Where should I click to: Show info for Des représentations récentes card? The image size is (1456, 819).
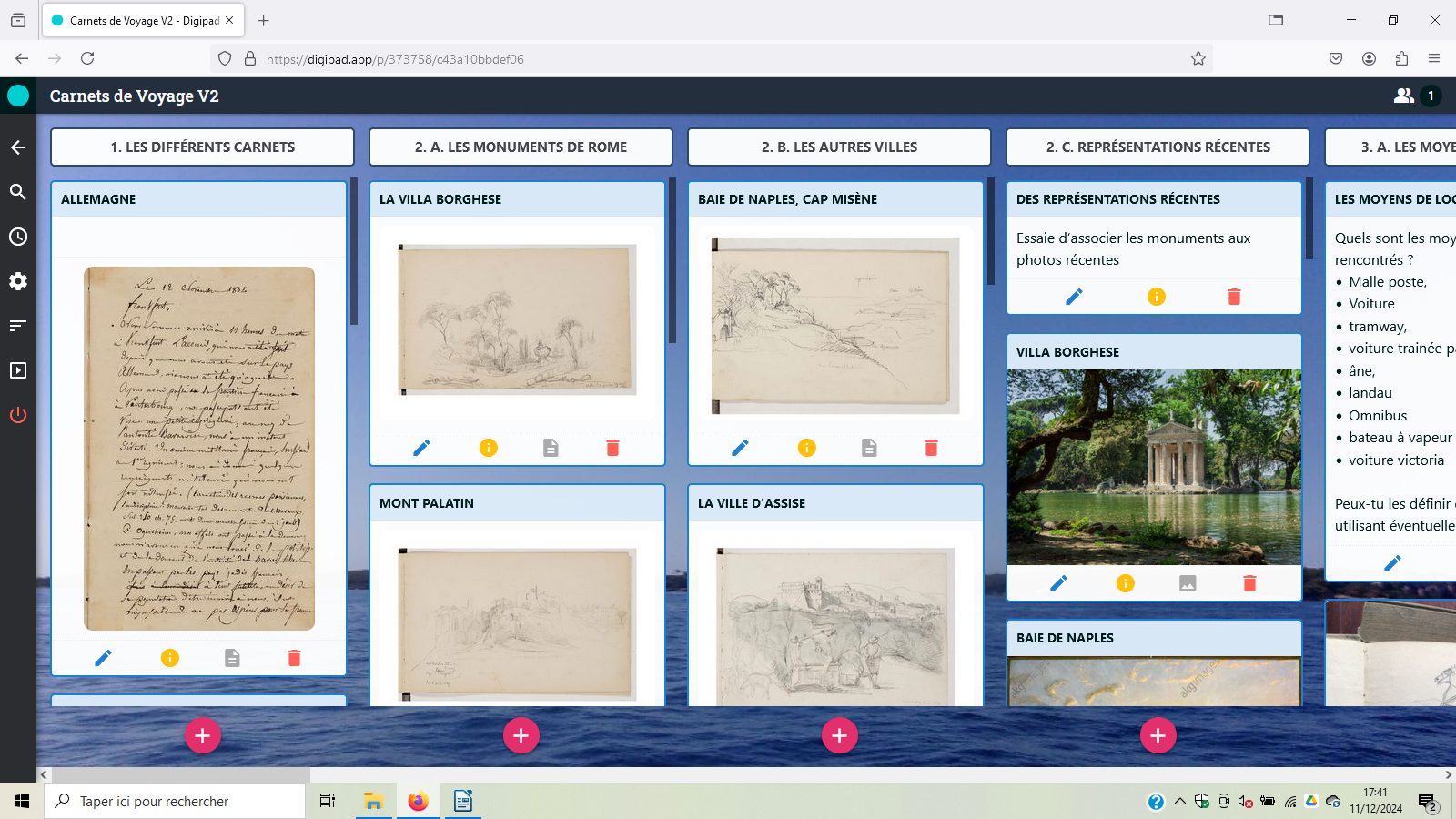[x=1157, y=297]
